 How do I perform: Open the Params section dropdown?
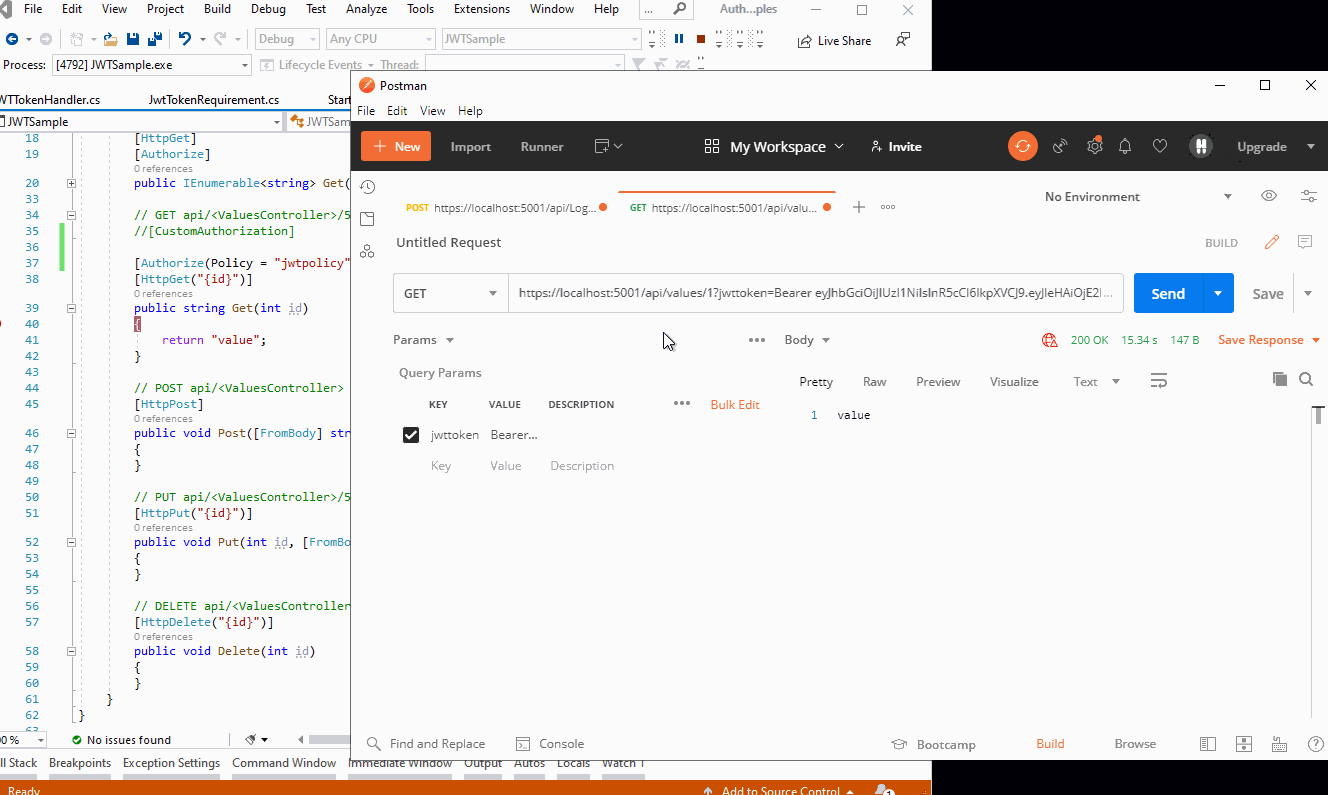coord(424,340)
